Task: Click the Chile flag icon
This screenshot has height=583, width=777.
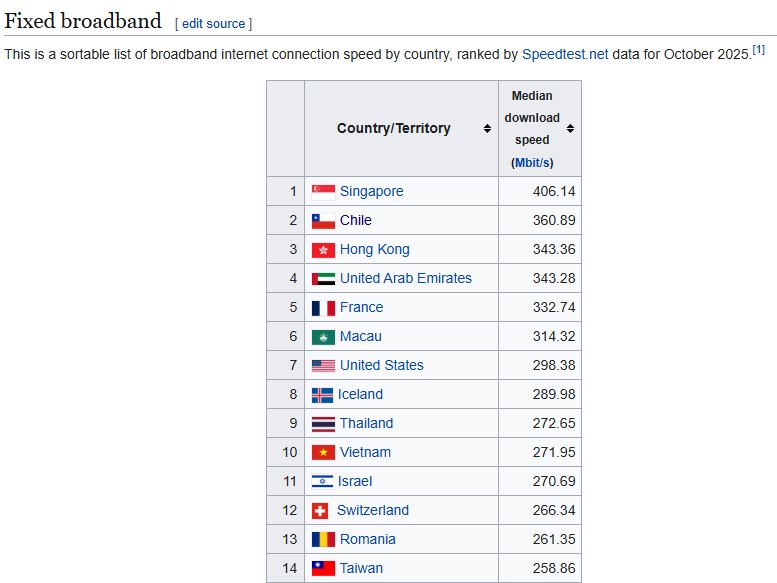Action: [323, 221]
